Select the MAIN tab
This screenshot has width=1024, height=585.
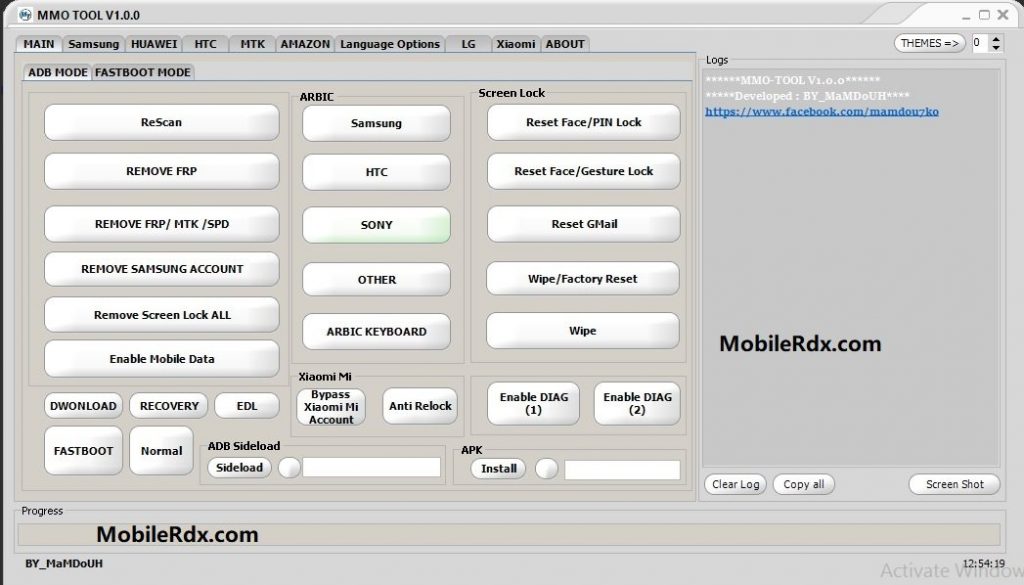pyautogui.click(x=39, y=44)
